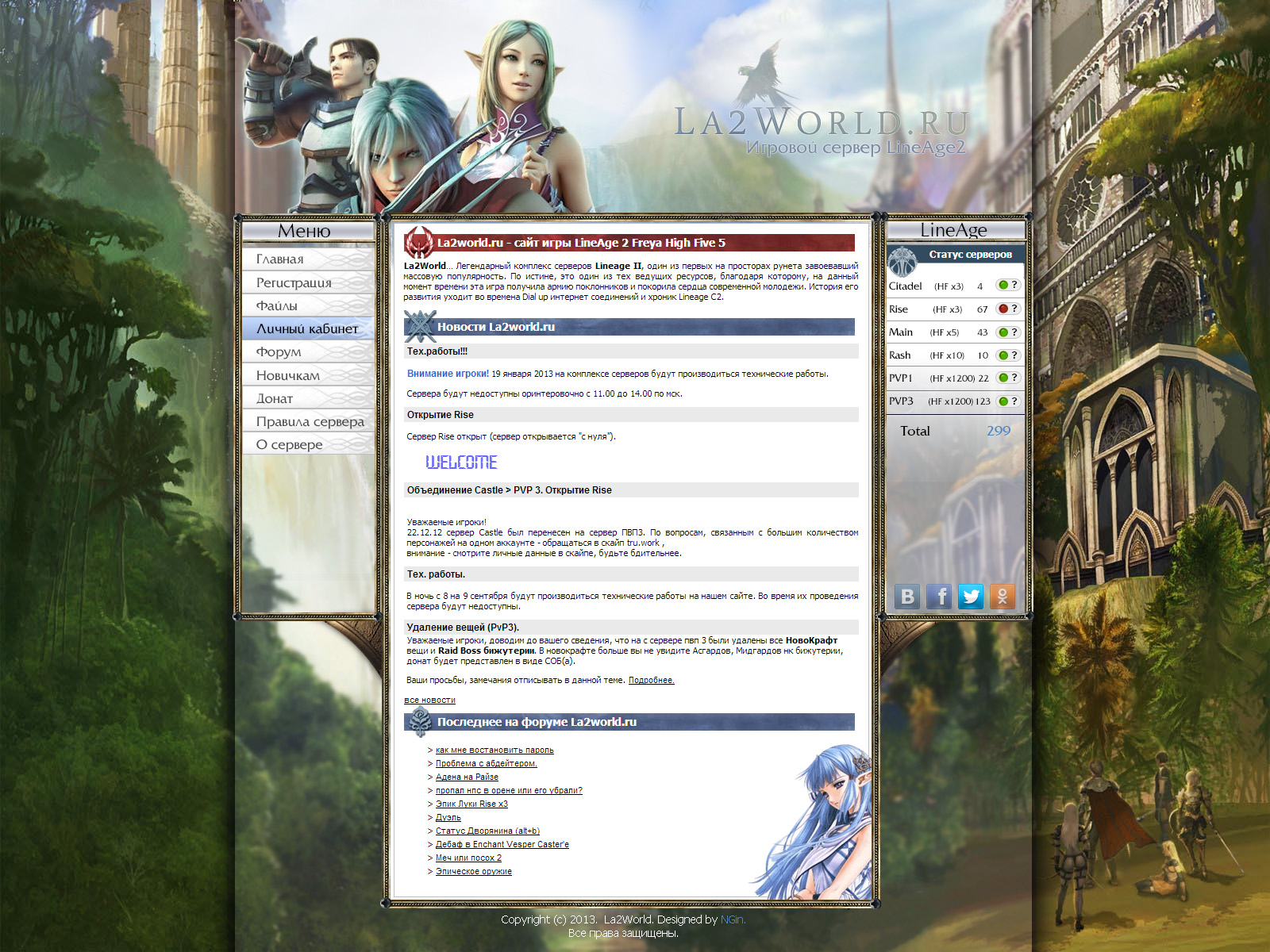Click the emblem icon beside Последнее на форуме

tap(419, 722)
